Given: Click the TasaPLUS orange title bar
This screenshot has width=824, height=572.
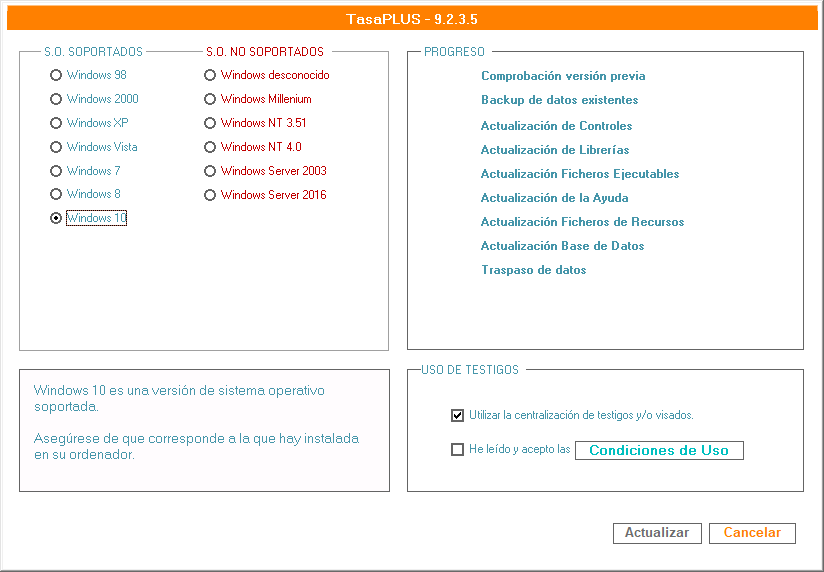Looking at the screenshot, I should pyautogui.click(x=412, y=19).
